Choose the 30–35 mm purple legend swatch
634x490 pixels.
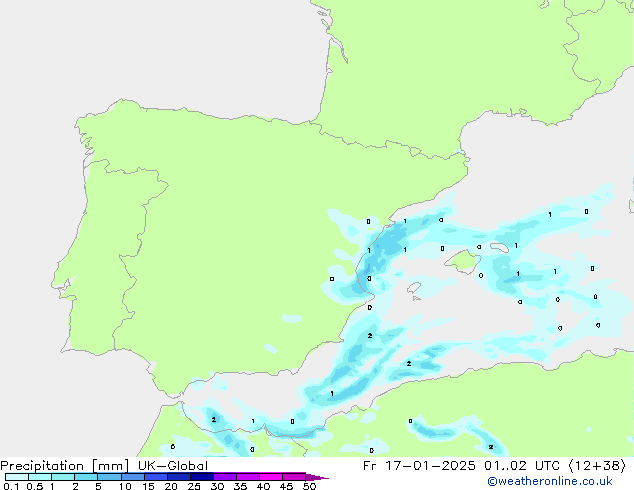tap(225, 477)
